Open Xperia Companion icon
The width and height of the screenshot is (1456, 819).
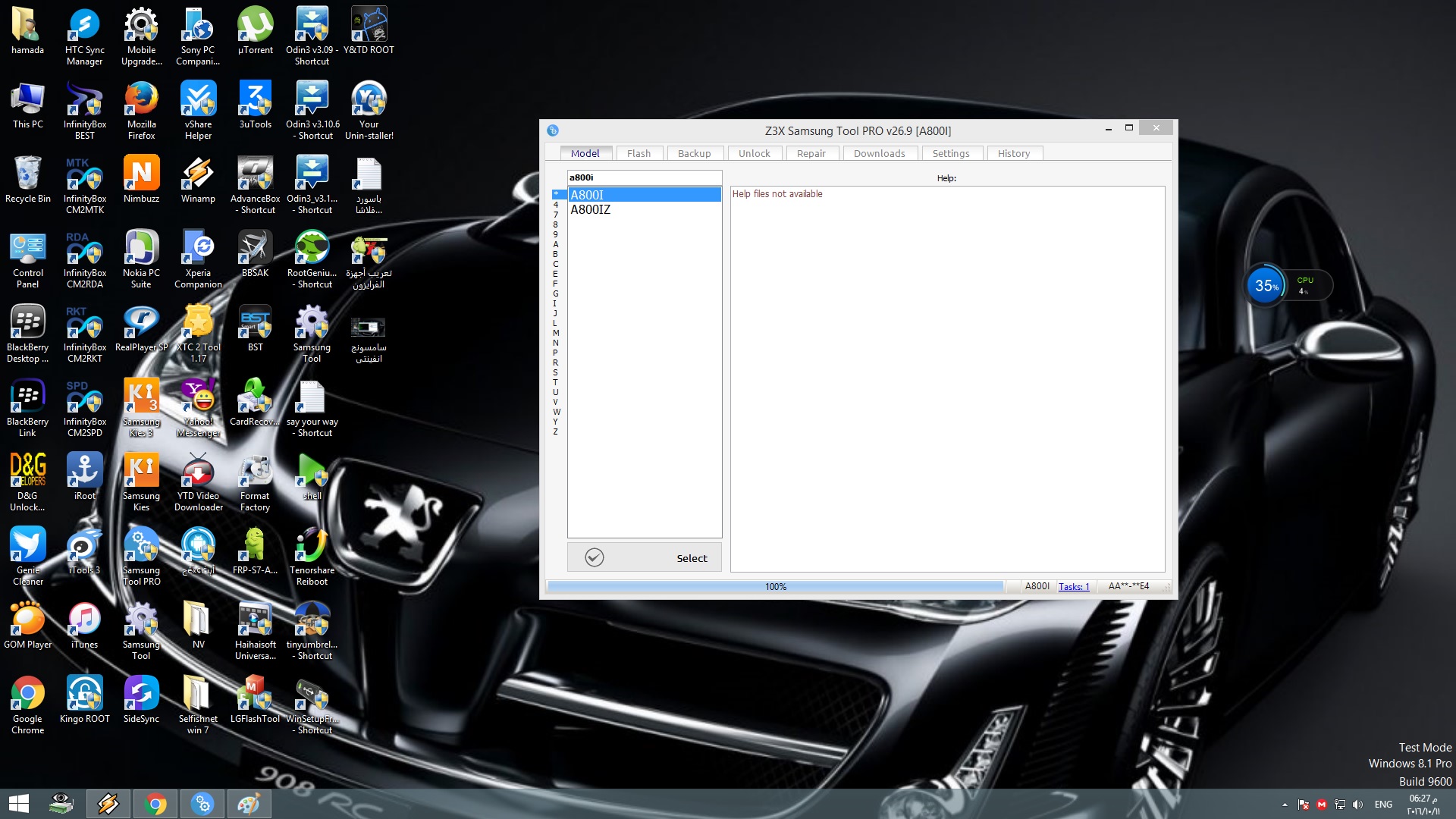(198, 259)
